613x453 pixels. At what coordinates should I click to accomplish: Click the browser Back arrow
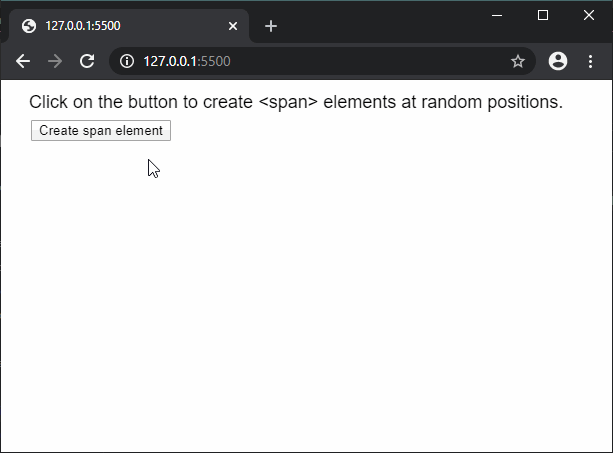click(23, 61)
